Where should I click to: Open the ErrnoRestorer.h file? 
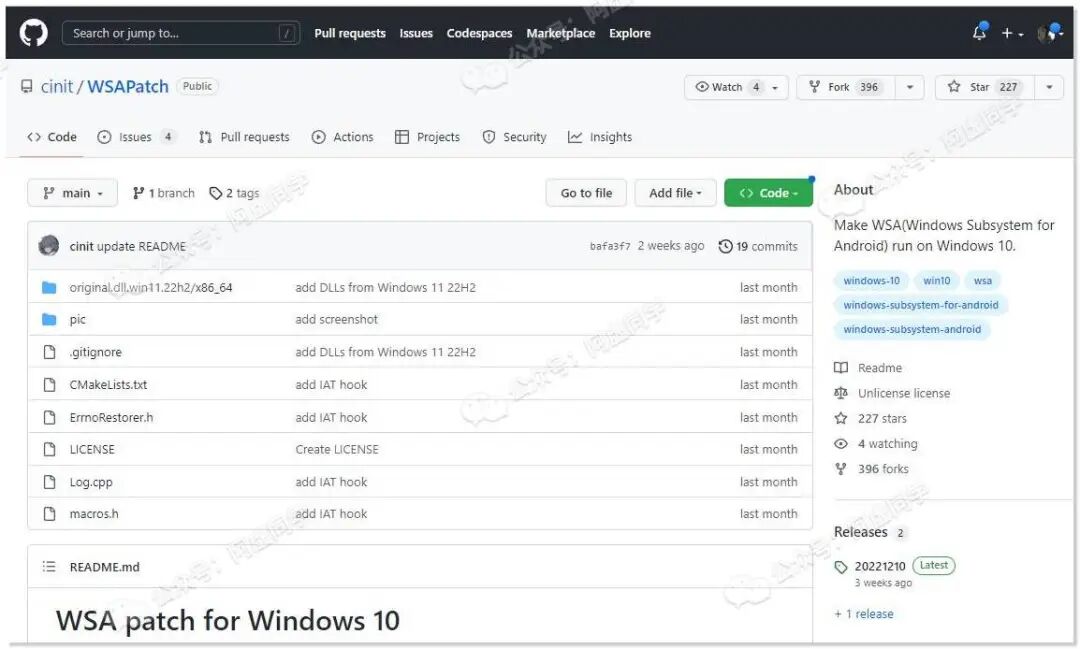111,417
